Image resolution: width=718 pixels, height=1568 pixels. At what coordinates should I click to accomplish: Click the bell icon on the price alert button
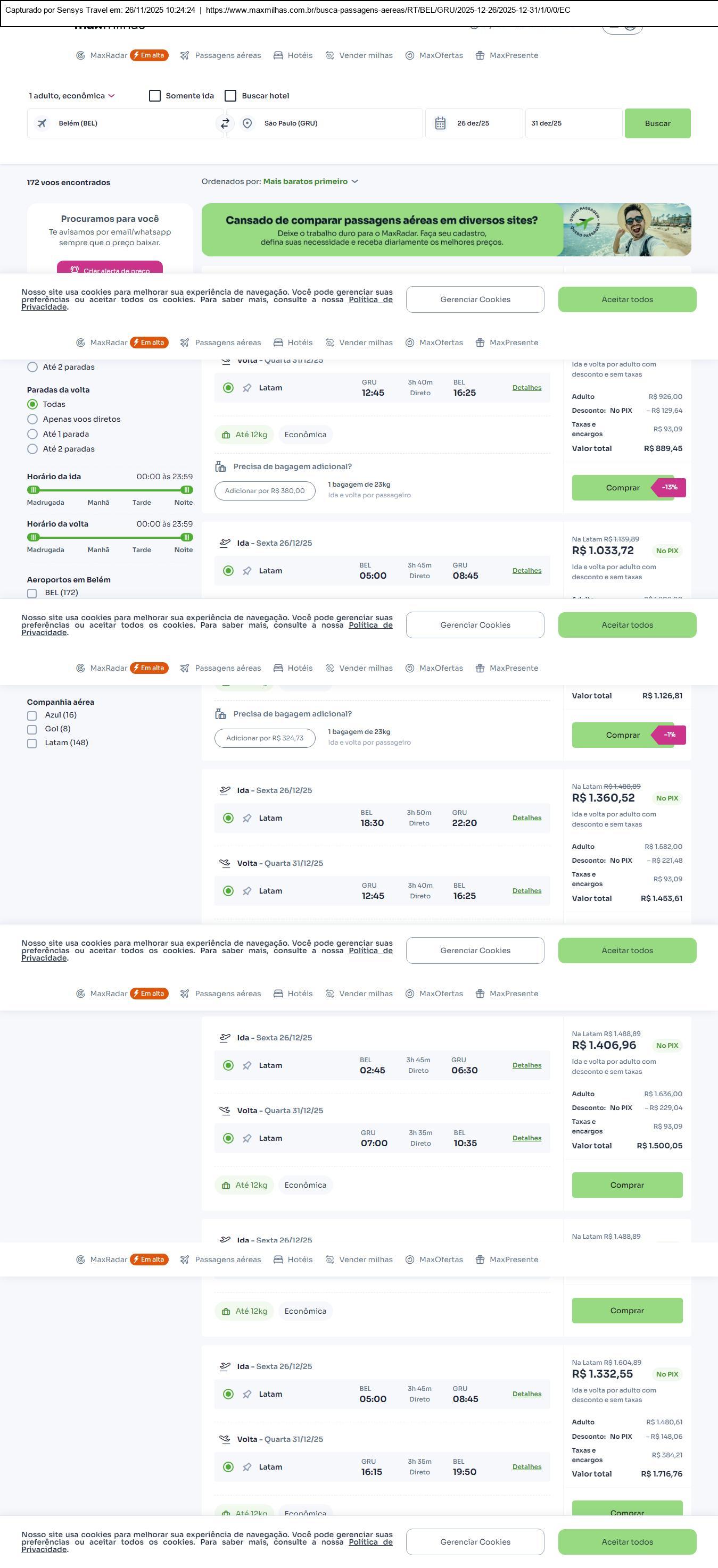[75, 270]
